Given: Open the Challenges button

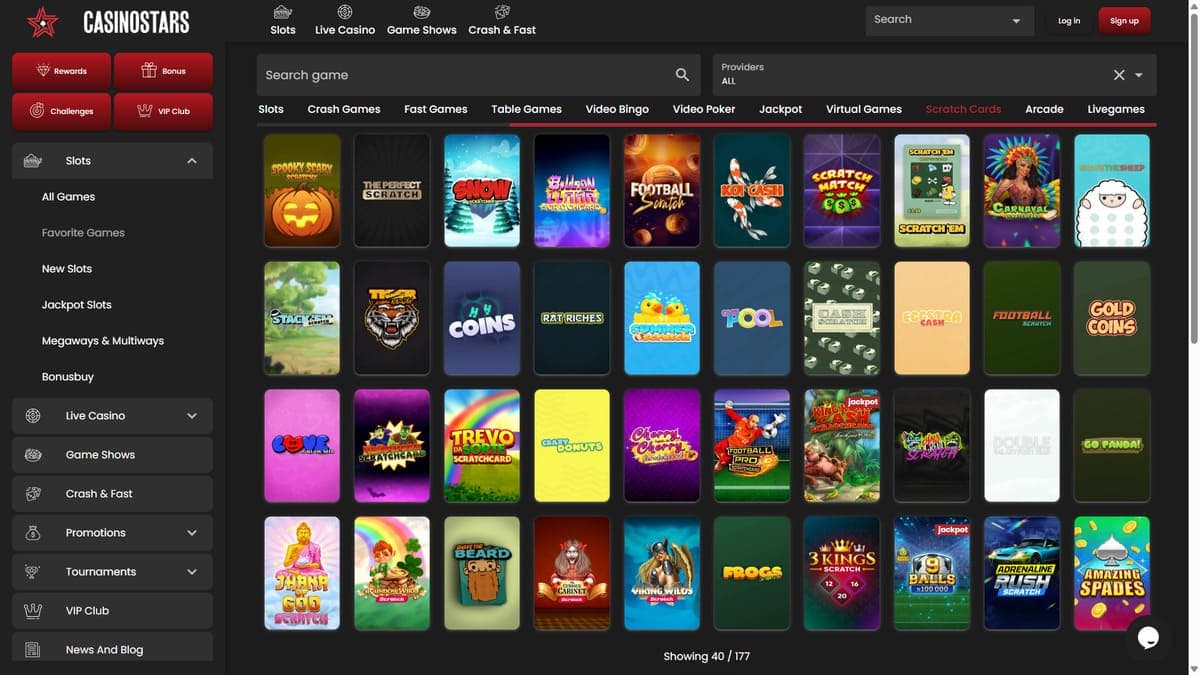Looking at the screenshot, I should tap(62, 111).
